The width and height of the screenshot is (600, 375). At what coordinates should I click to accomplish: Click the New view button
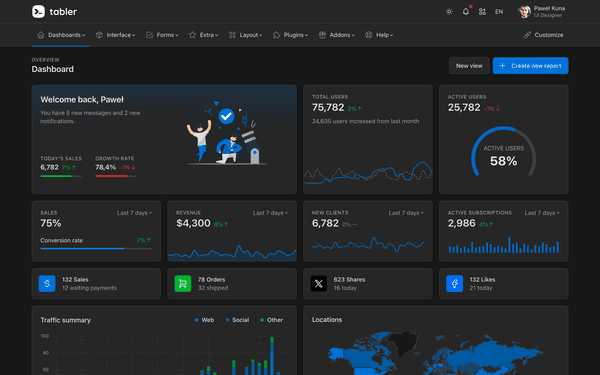[469, 66]
